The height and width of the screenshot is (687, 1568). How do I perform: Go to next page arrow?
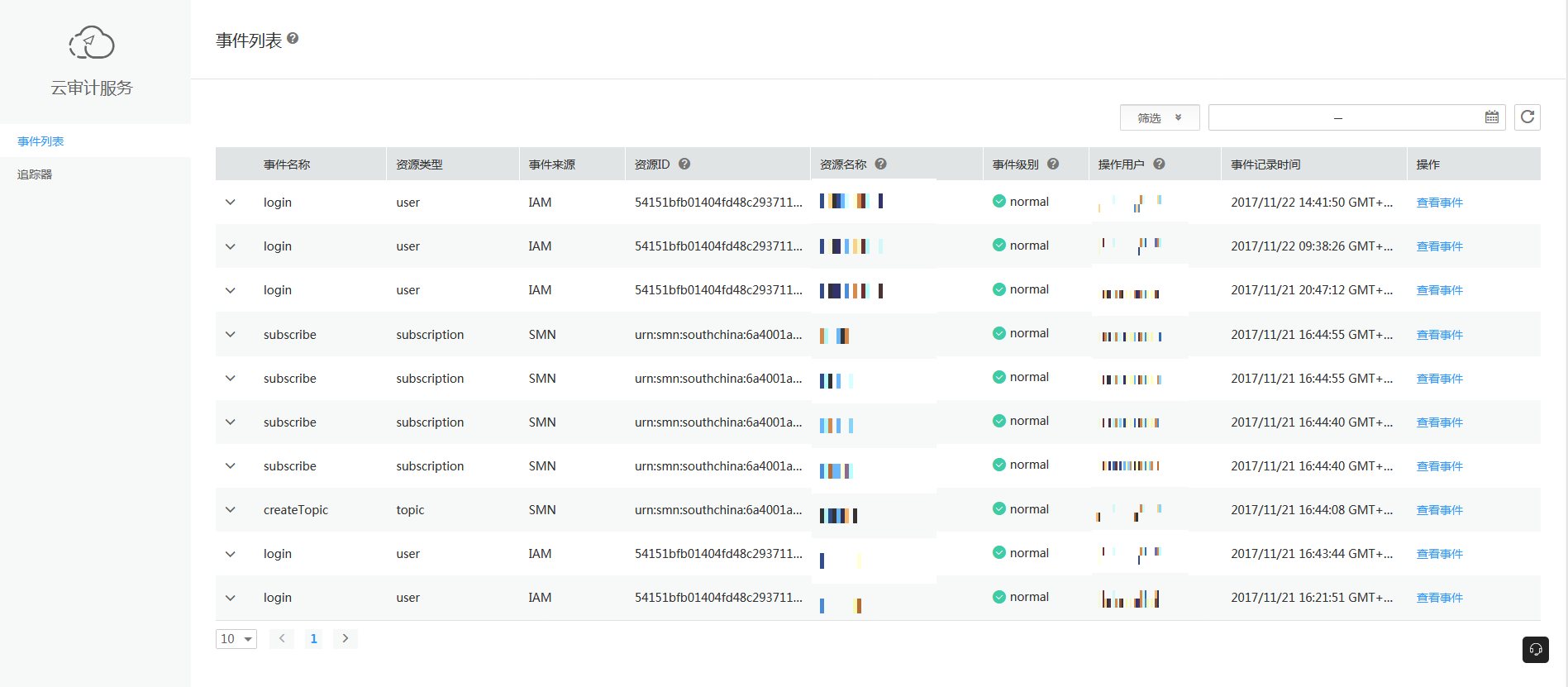[x=346, y=638]
